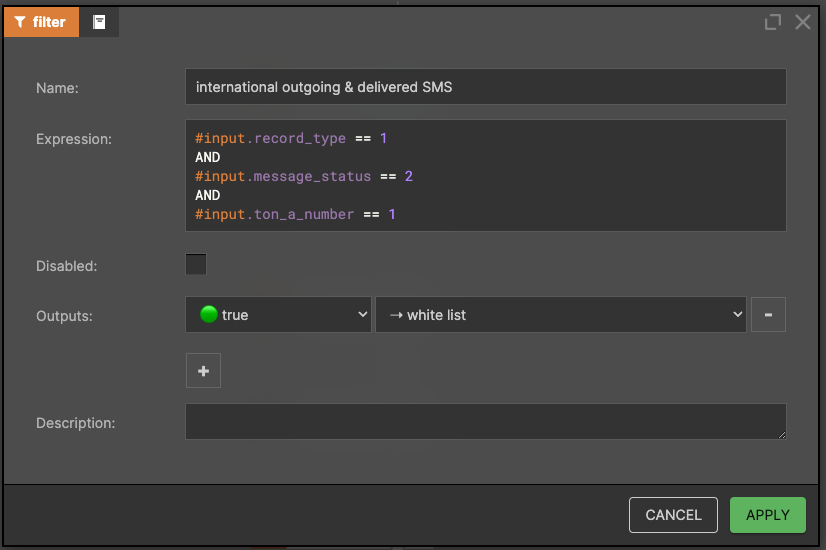Open the documentation notes tab icon
Screen dimensions: 826x550
tap(99, 22)
